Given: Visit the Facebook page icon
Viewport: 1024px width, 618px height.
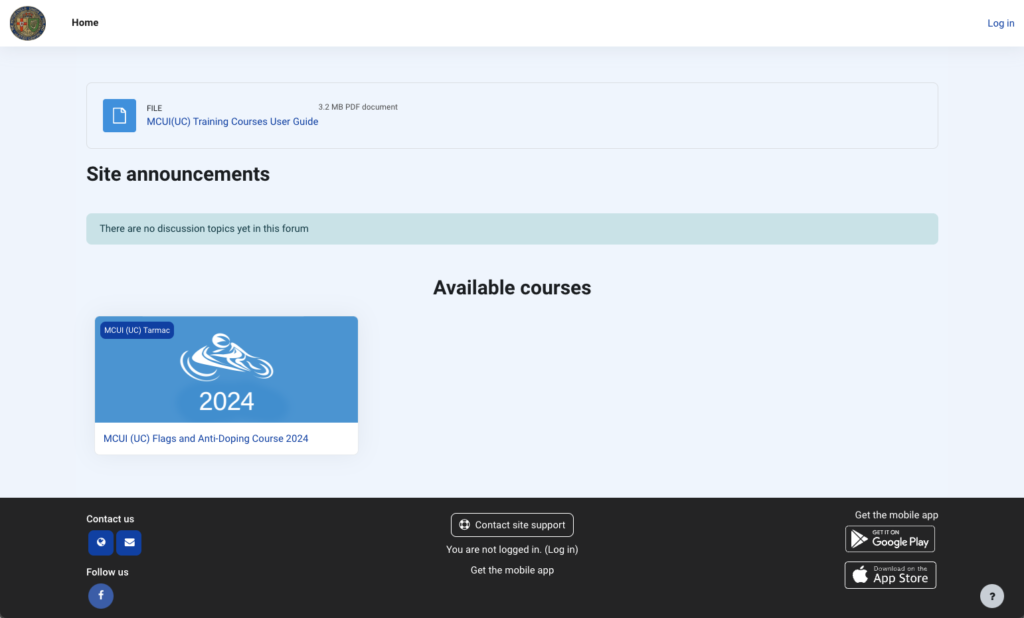Looking at the screenshot, I should (x=100, y=595).
